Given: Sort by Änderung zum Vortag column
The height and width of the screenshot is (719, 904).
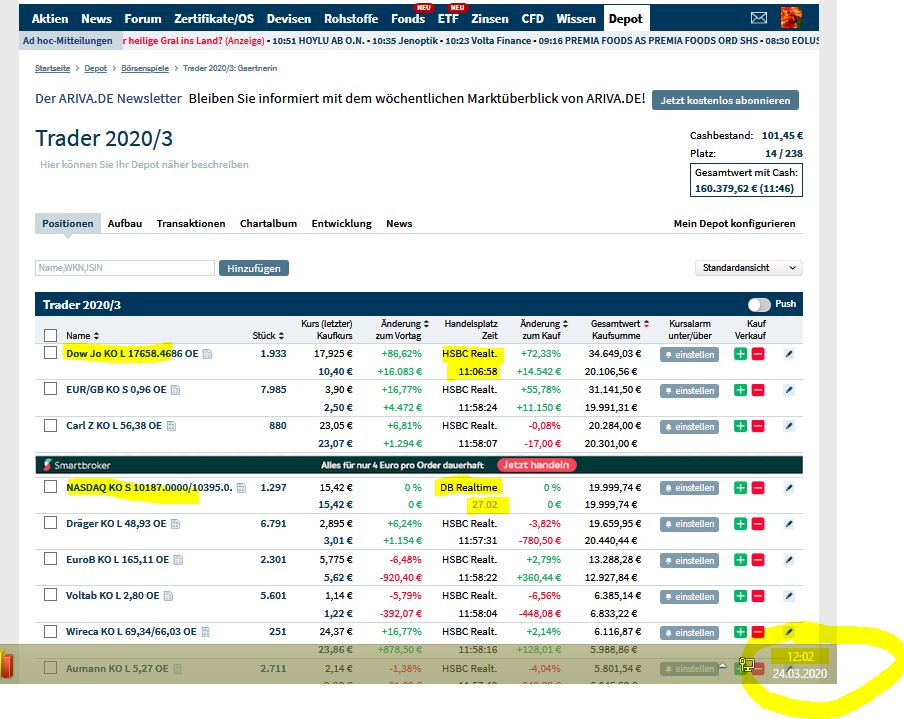Looking at the screenshot, I should [x=426, y=324].
